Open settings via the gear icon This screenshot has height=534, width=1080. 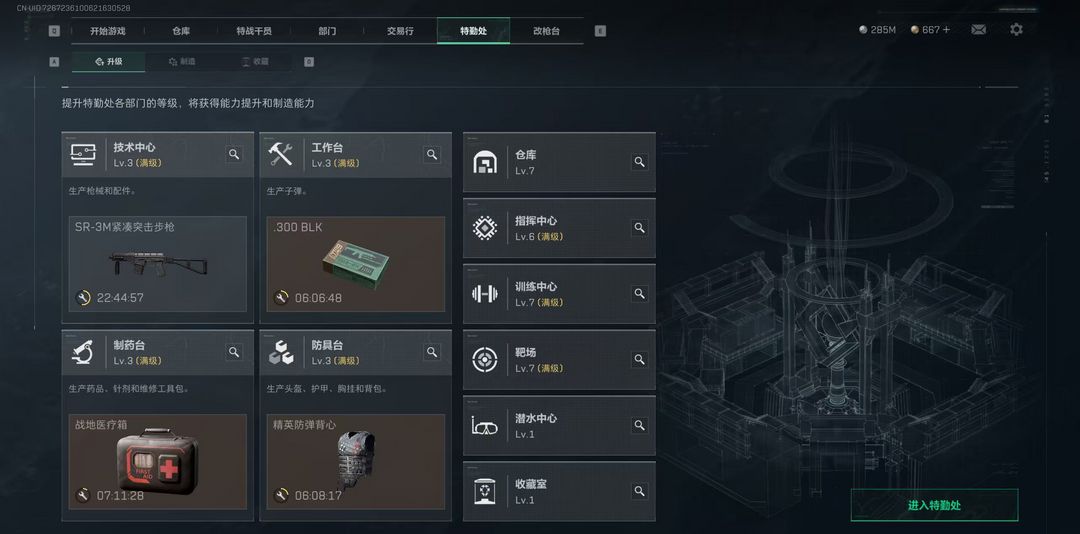1016,30
